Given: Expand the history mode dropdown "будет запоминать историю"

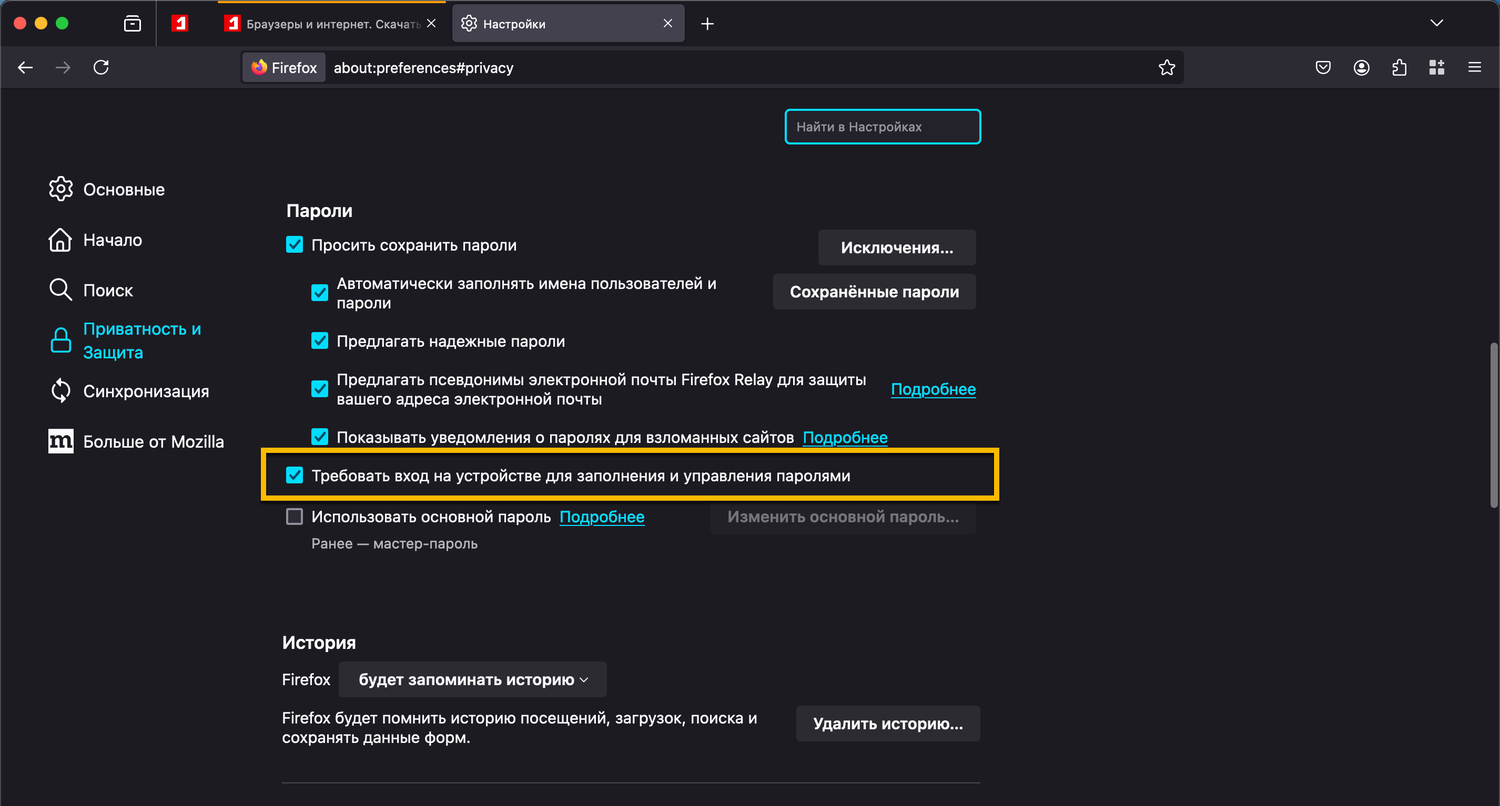Looking at the screenshot, I should tap(472, 680).
